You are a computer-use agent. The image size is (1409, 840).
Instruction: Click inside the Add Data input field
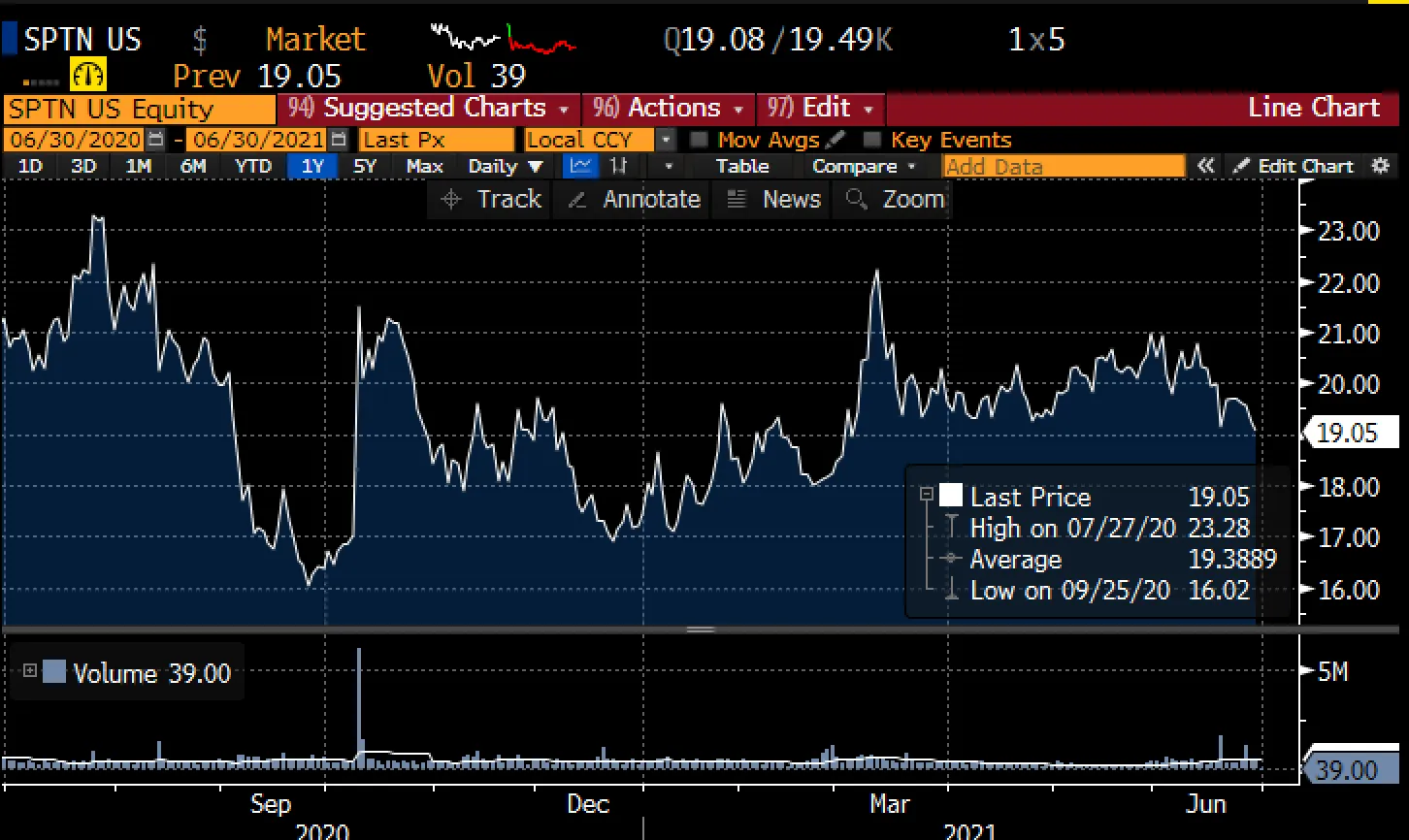[1063, 166]
